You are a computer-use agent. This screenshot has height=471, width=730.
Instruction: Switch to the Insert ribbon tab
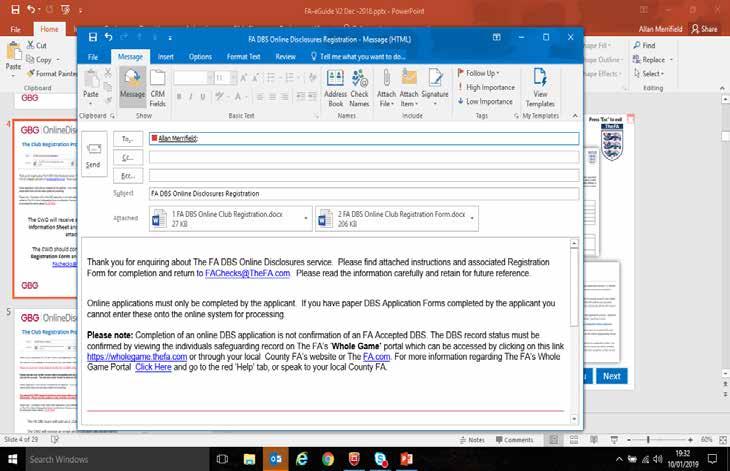[166, 57]
